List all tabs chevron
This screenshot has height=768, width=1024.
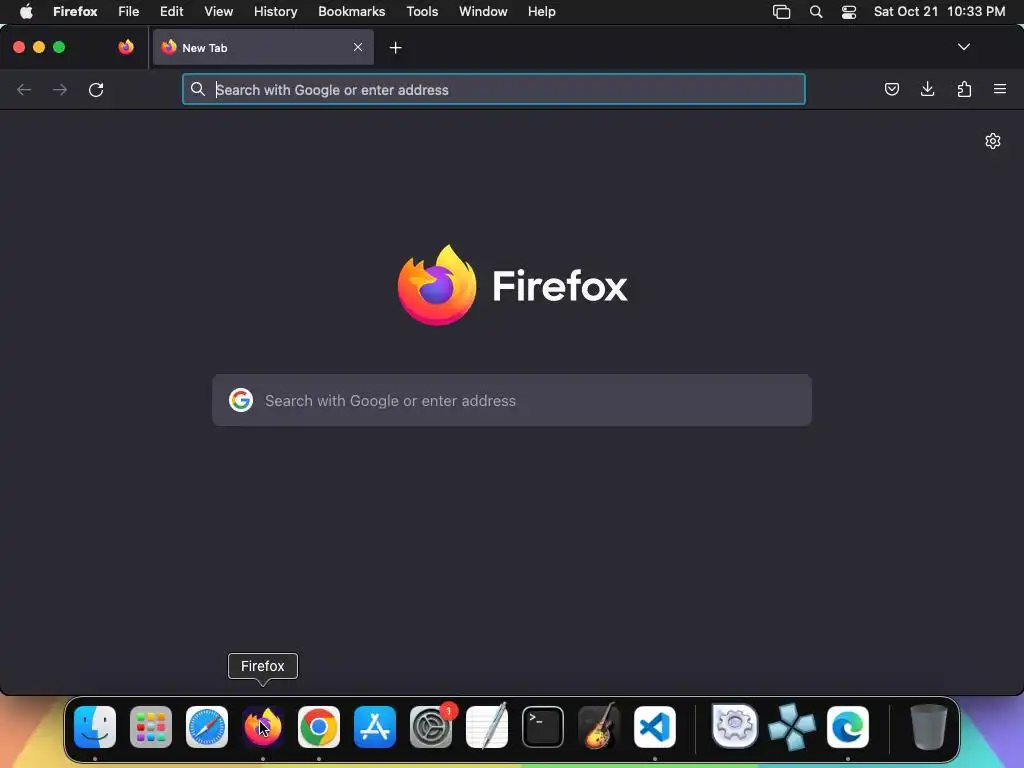point(964,47)
